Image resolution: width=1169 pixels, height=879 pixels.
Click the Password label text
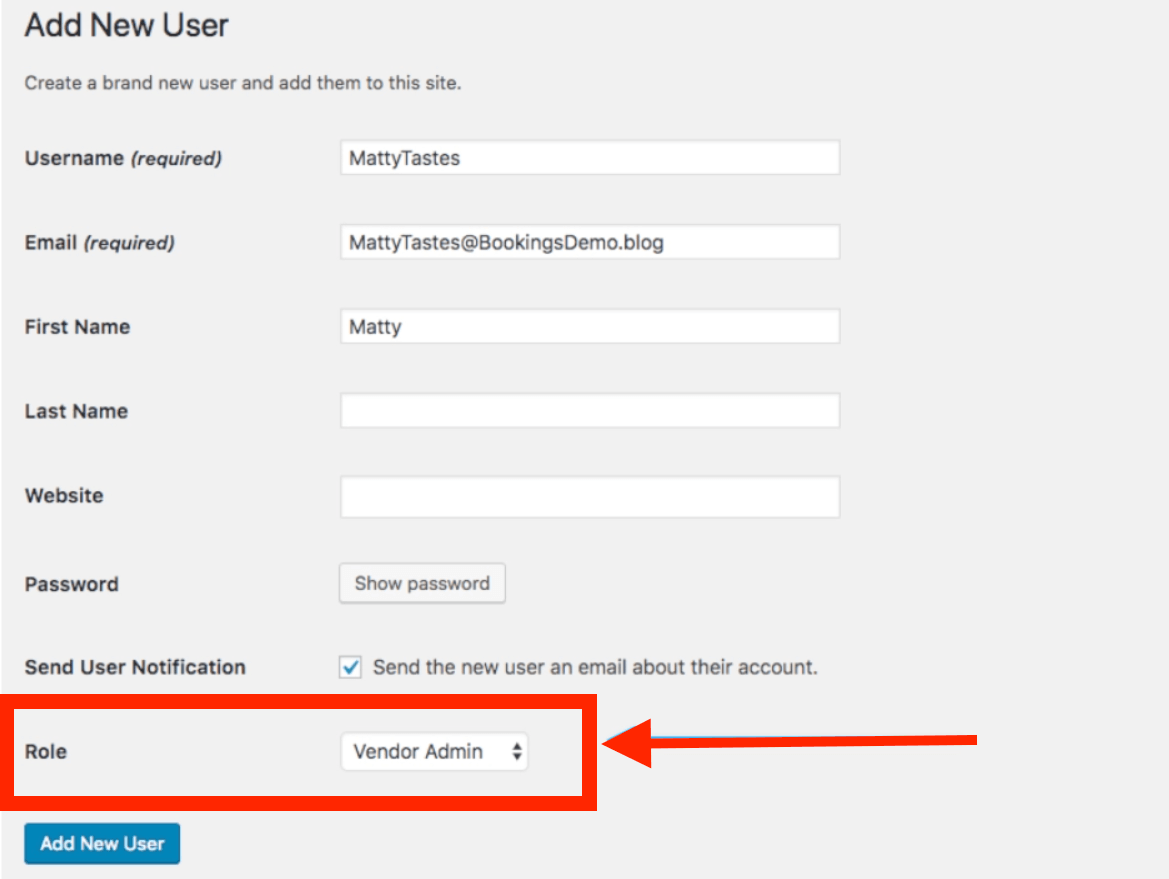coord(71,584)
